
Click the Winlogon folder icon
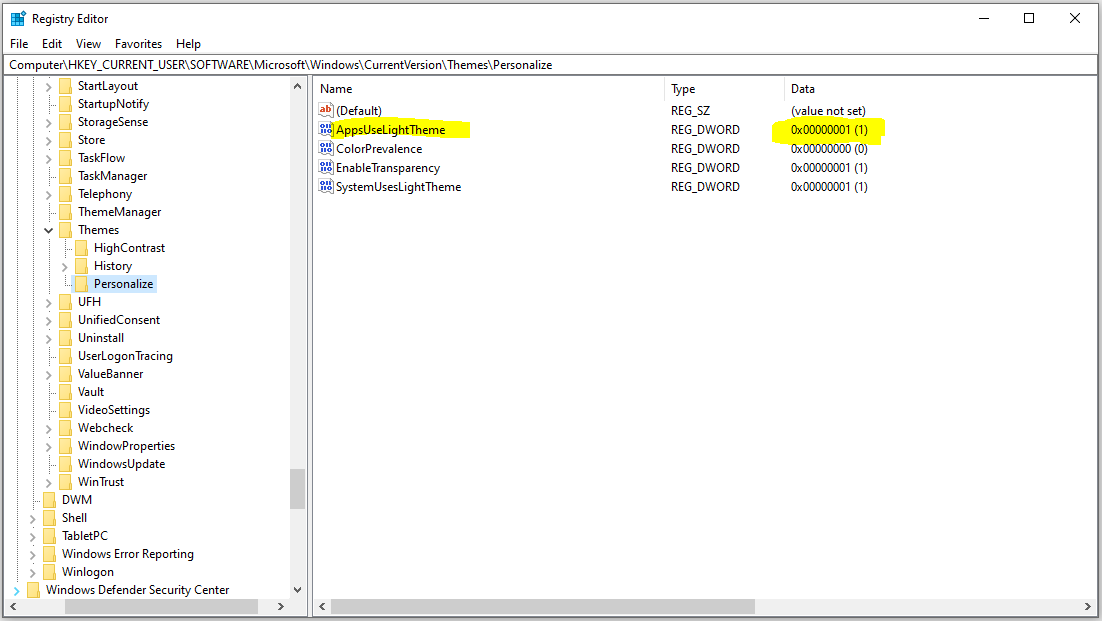point(49,572)
